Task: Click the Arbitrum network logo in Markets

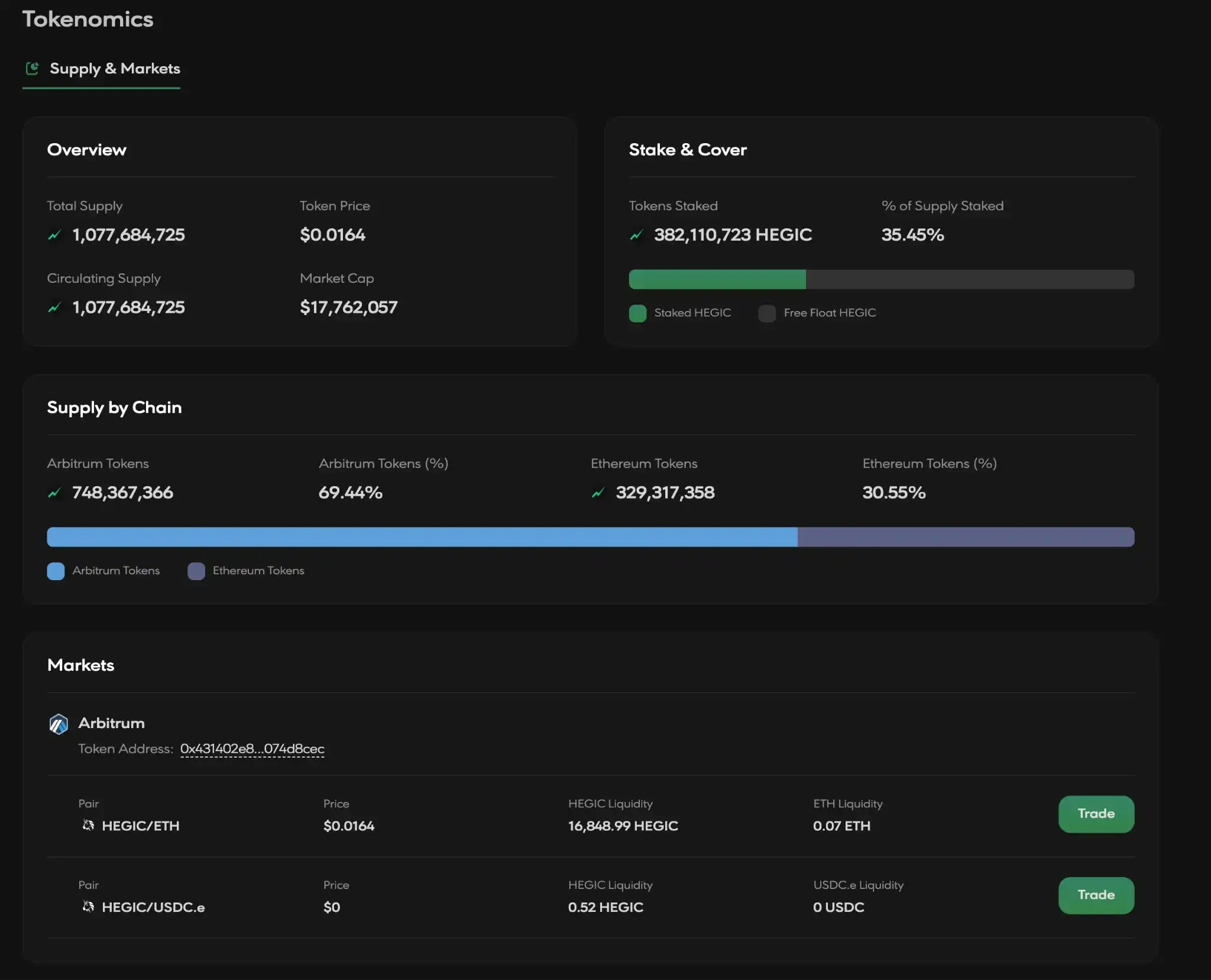Action: (59, 723)
